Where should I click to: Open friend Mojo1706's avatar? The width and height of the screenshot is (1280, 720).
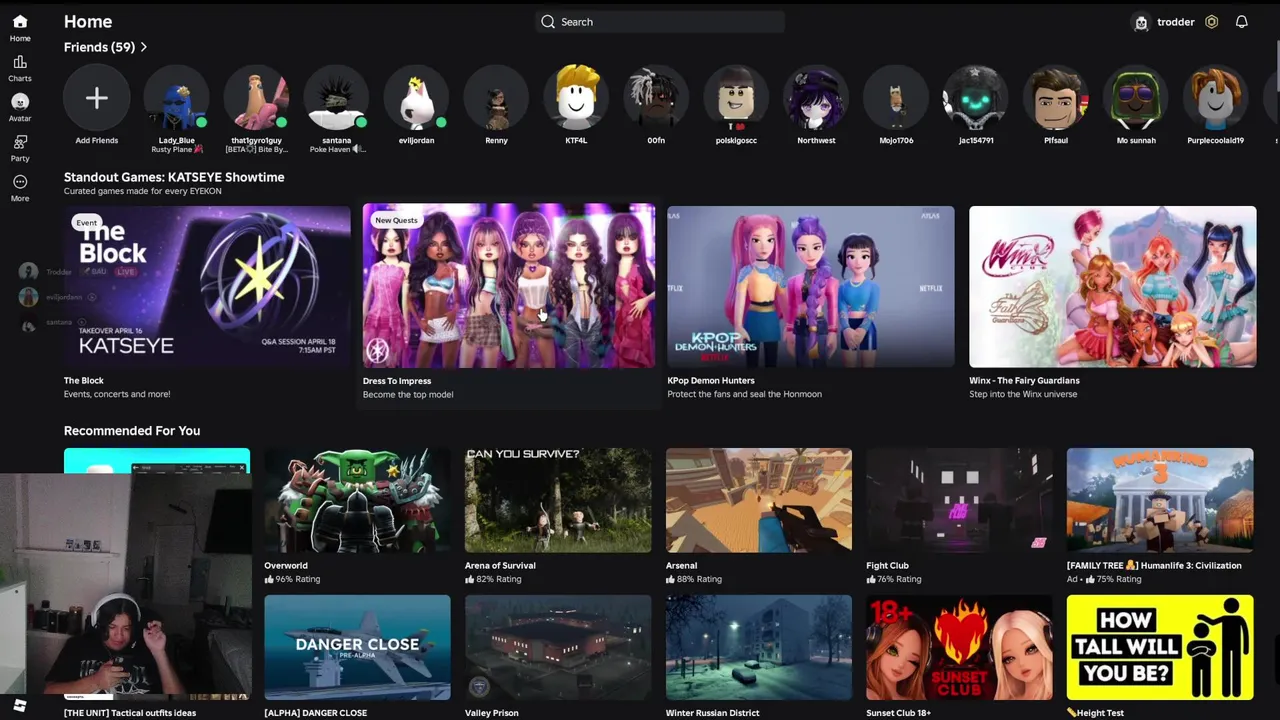[896, 98]
